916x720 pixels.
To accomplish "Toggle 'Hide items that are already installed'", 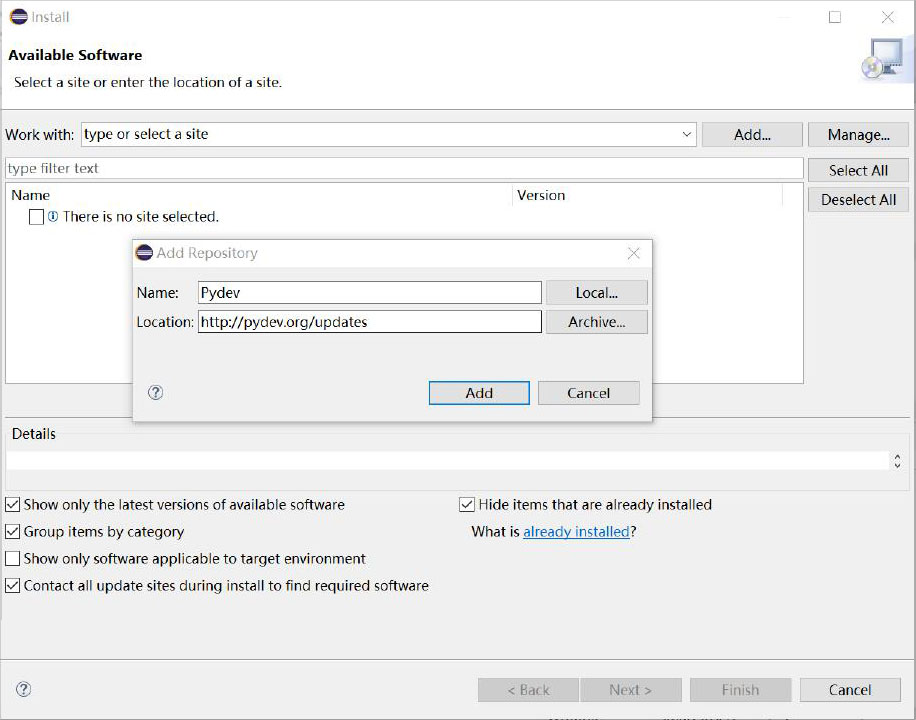I will [x=467, y=505].
